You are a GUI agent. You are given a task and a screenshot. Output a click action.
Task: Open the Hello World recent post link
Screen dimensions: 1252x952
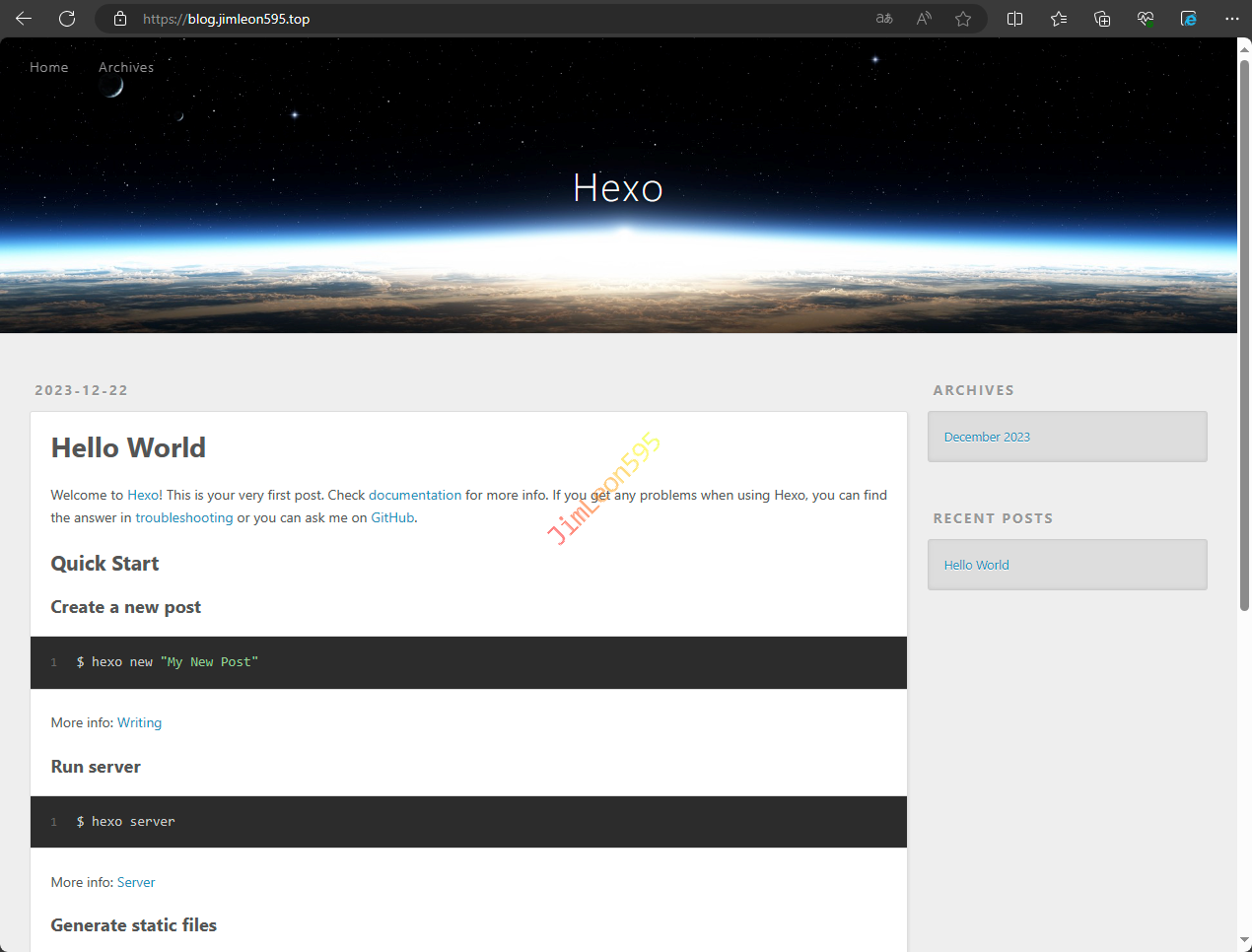(976, 566)
